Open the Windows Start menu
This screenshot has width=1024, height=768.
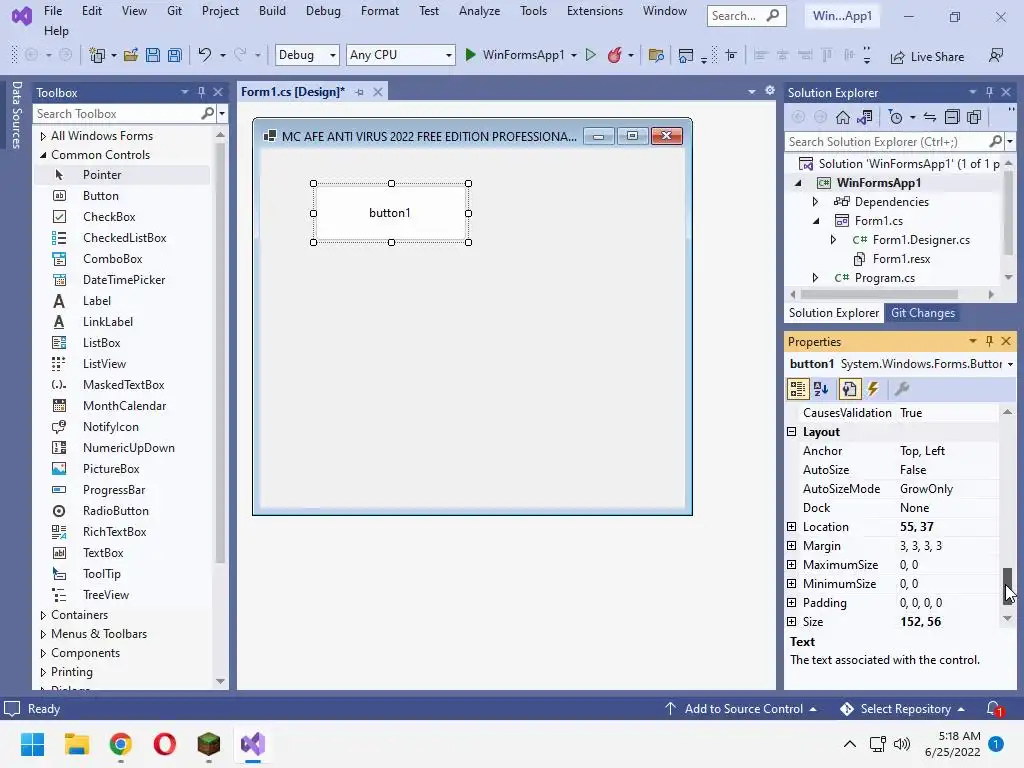[x=33, y=744]
